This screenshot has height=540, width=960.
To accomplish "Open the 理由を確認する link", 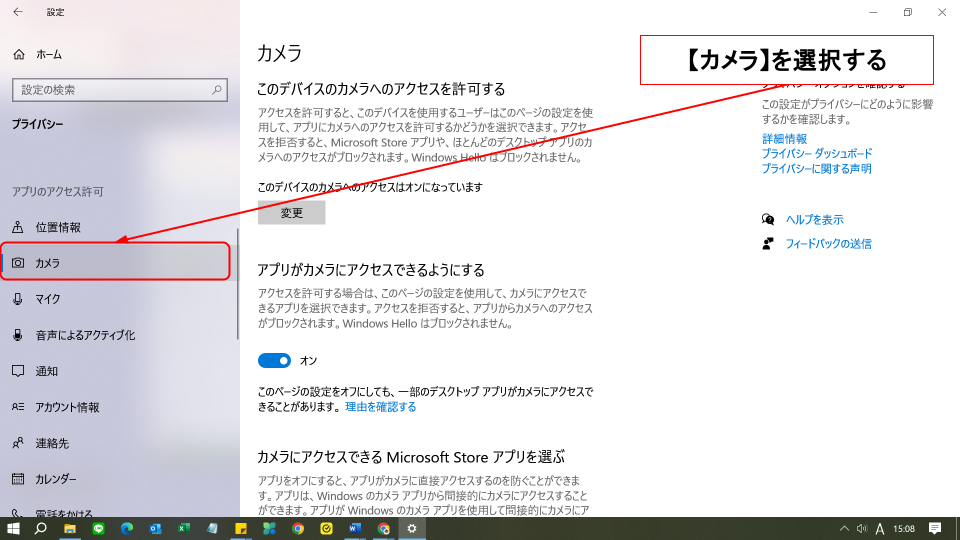I will click(380, 407).
